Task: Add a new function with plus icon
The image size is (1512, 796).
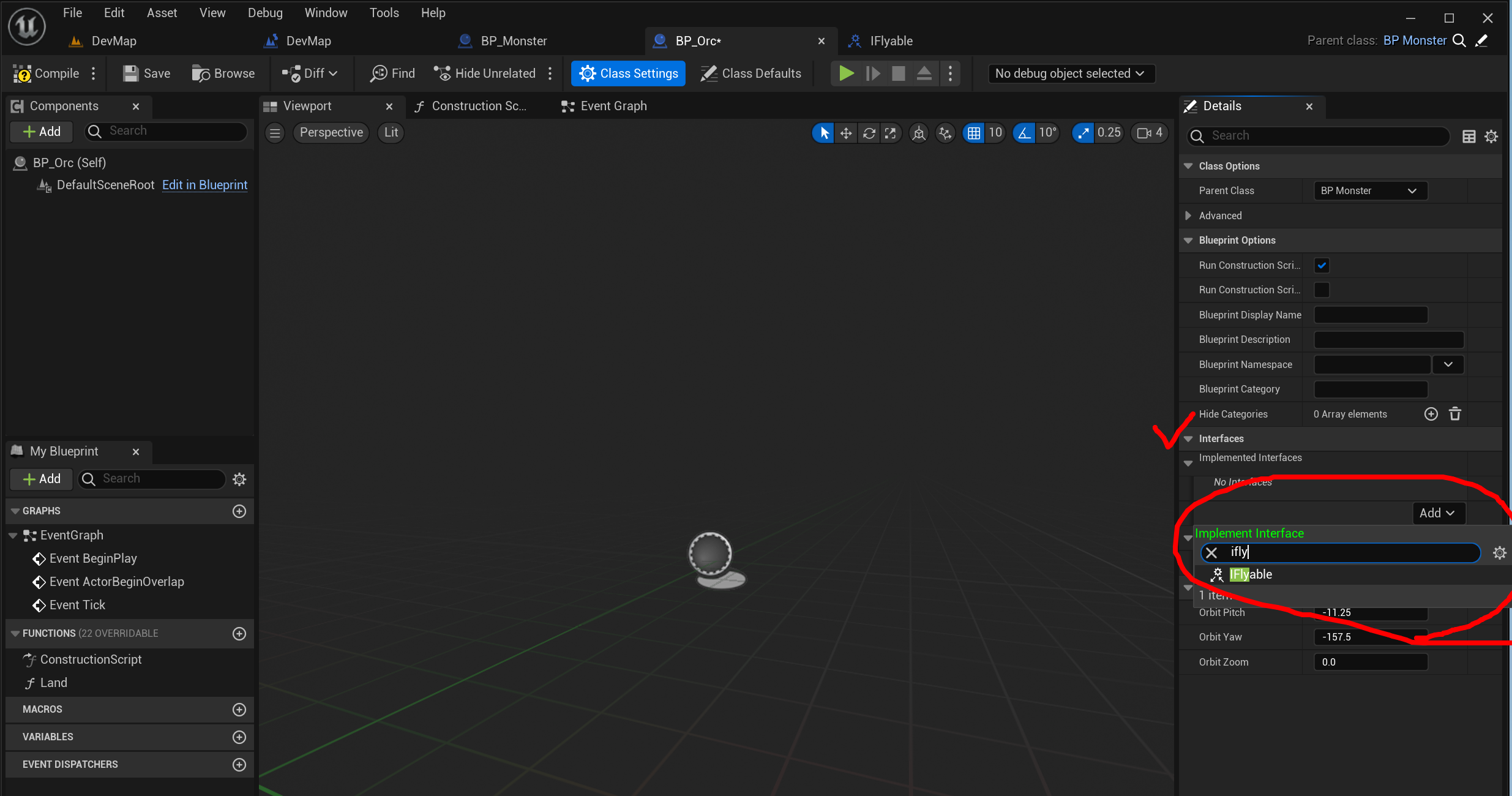Action: [x=239, y=634]
